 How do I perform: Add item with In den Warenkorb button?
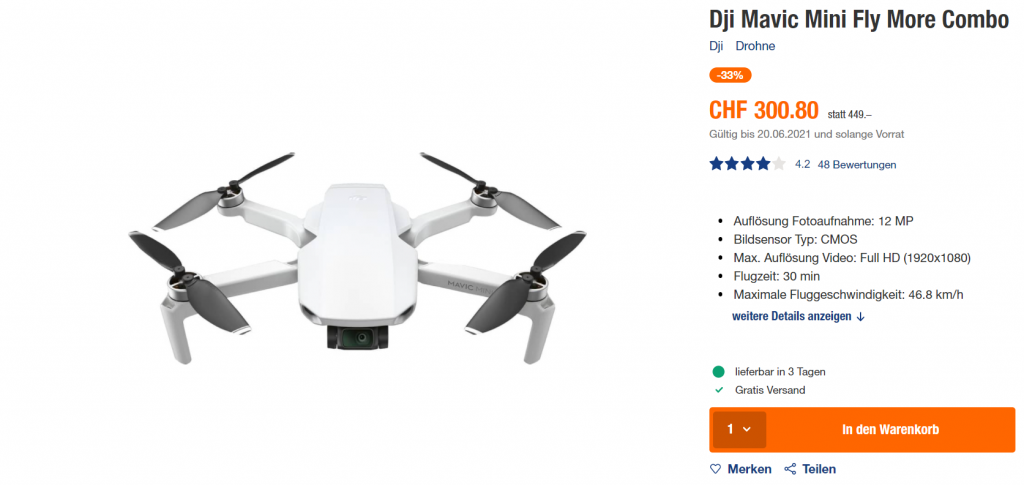click(x=890, y=430)
